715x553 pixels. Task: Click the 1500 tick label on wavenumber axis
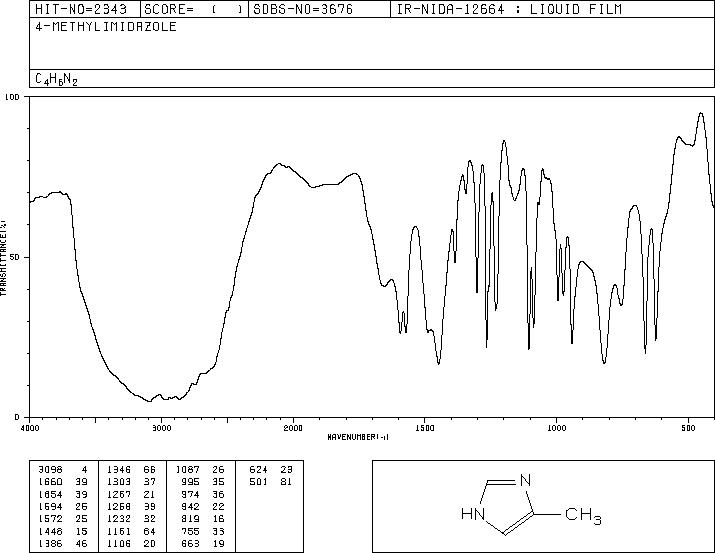tap(425, 428)
